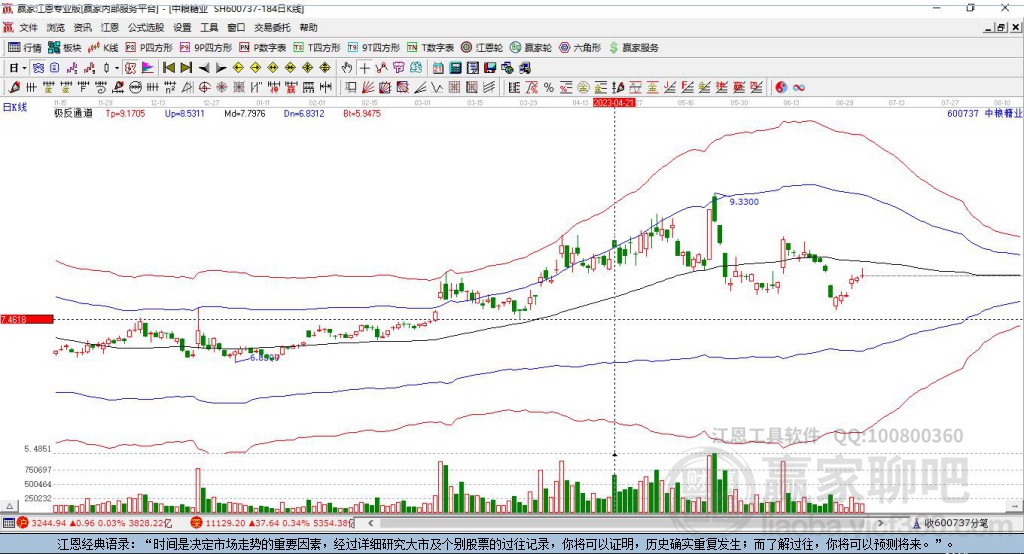Viewport: 1024px width, 554px height.
Task: Expand the candlestick style dropdown arrow
Action: [117, 68]
